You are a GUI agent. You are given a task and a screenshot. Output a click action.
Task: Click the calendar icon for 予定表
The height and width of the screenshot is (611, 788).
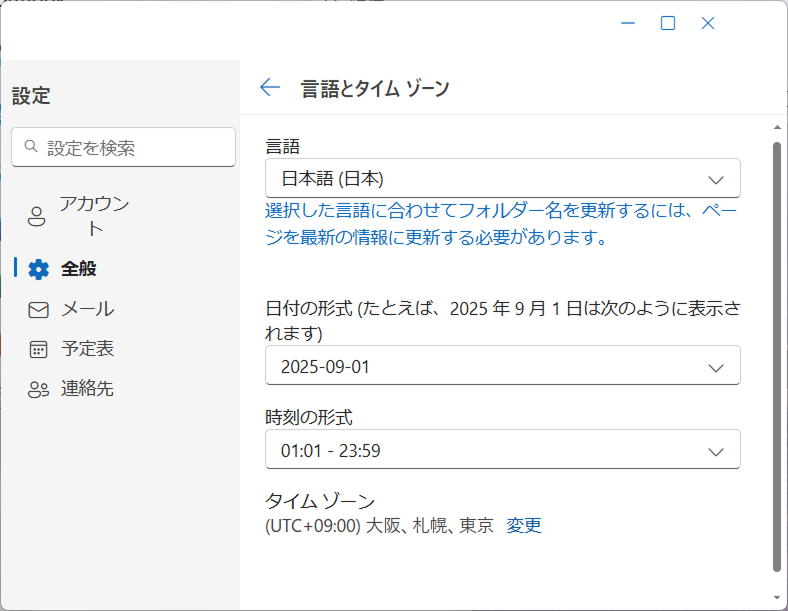38,349
